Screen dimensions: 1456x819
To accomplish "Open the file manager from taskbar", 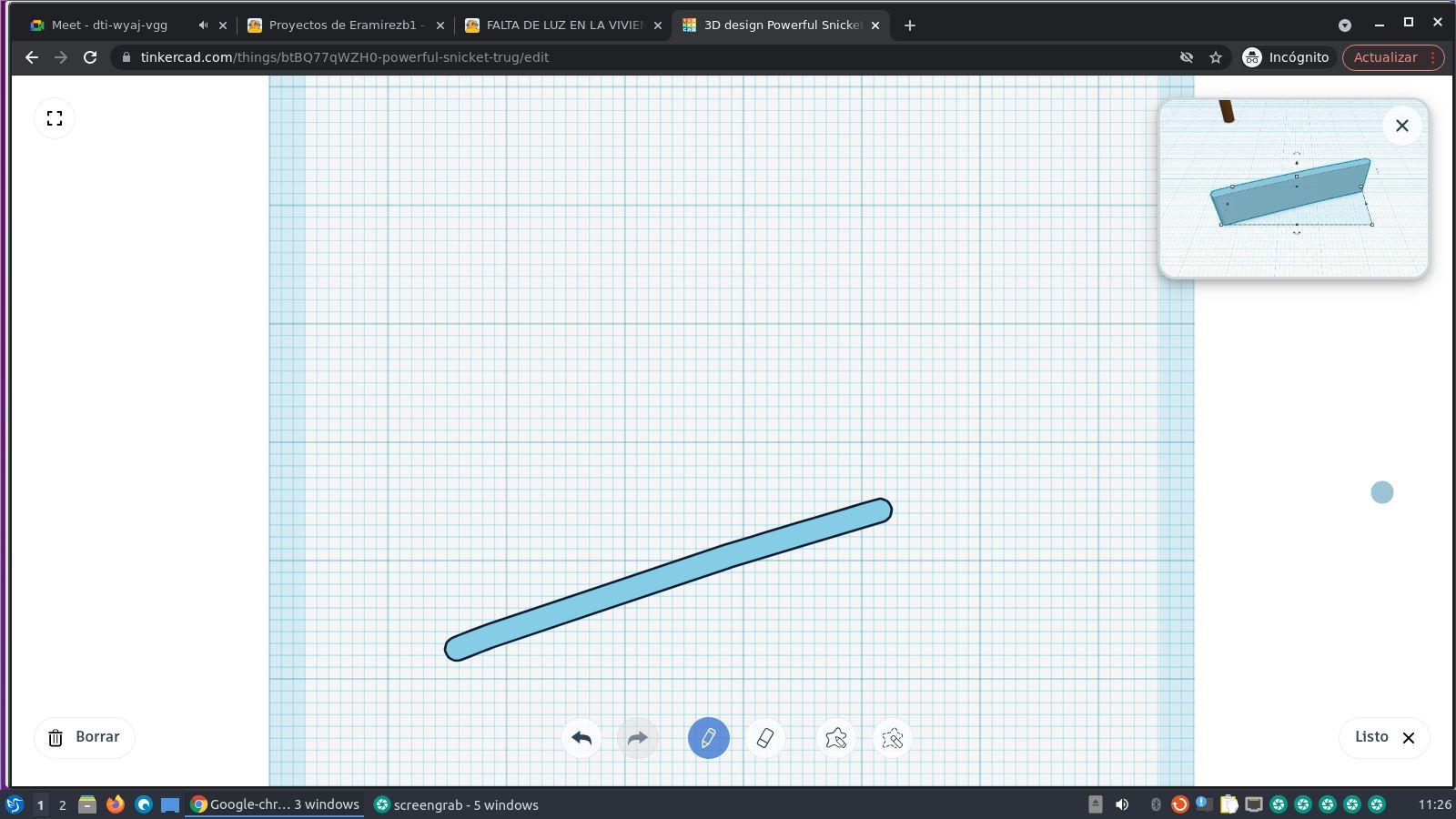I will pyautogui.click(x=87, y=804).
